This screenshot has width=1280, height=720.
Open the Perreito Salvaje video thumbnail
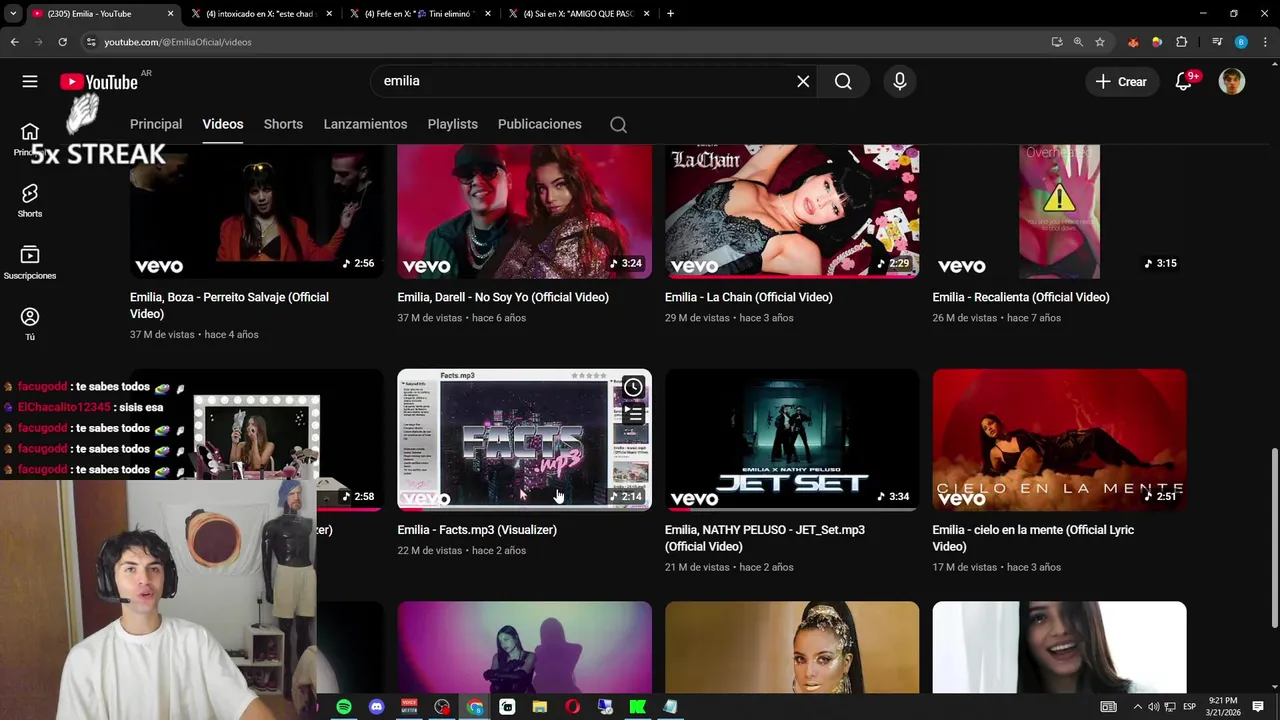point(257,211)
